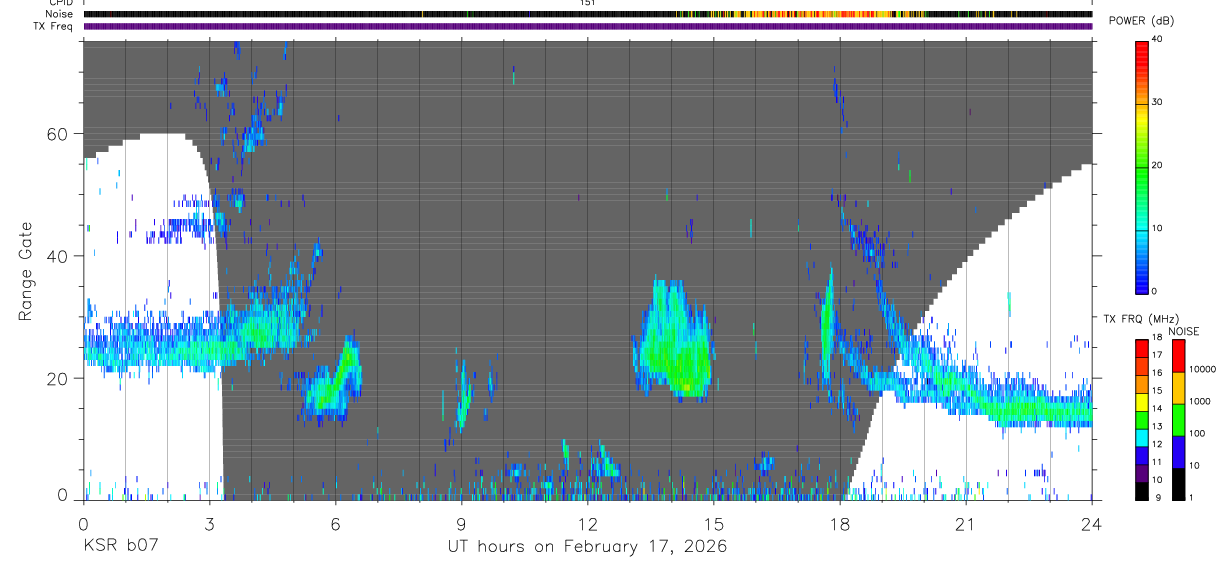Click the 3 hour tick on time axis
This screenshot has height=567, width=1228.
click(209, 522)
